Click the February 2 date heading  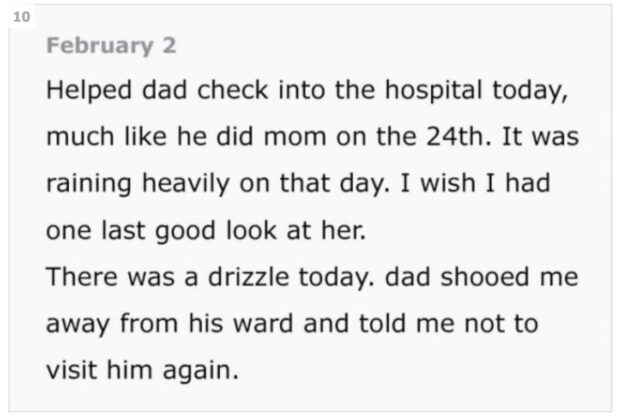113,46
